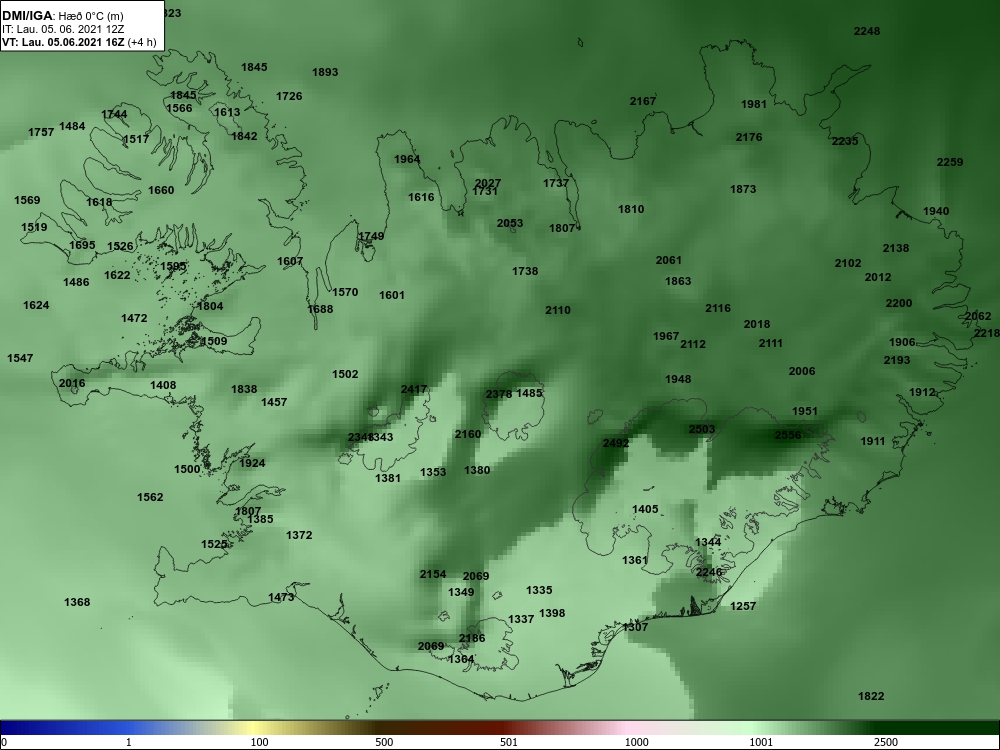1000x750 pixels.
Task: Click the map value 1372
Action: tap(299, 535)
